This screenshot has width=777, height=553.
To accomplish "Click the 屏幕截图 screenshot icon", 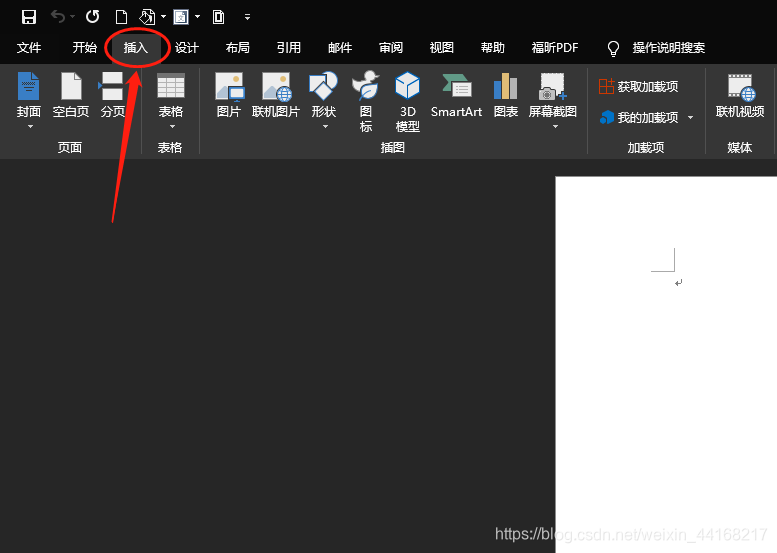I will point(553,87).
